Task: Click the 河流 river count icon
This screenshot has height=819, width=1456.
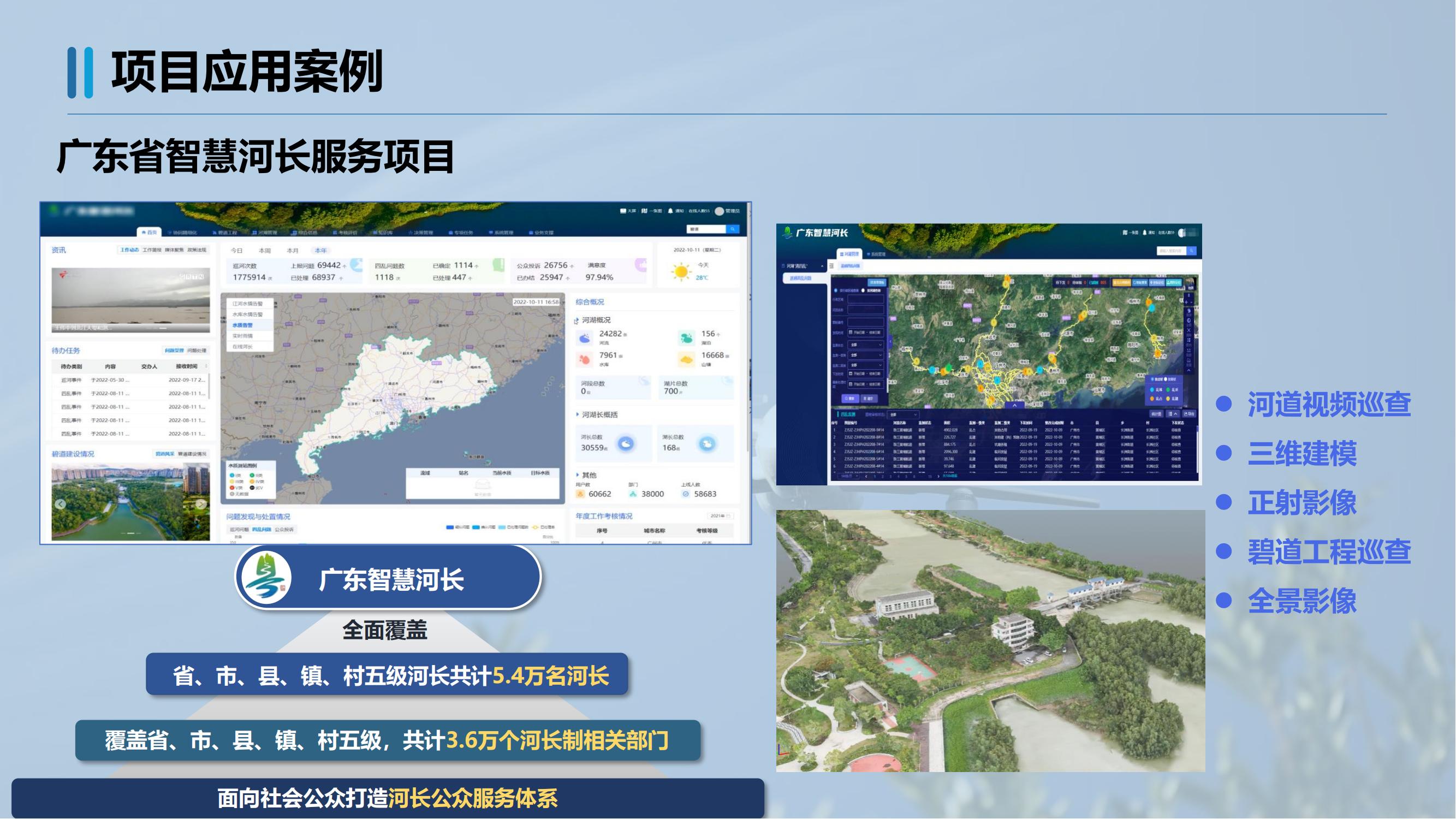Action: (585, 338)
